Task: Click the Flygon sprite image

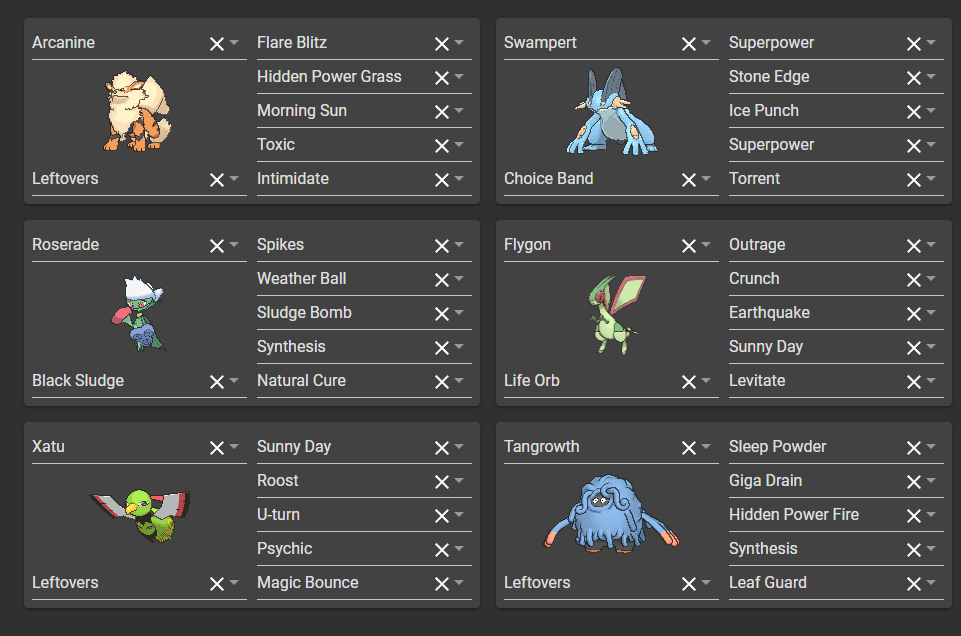Action: (616, 314)
